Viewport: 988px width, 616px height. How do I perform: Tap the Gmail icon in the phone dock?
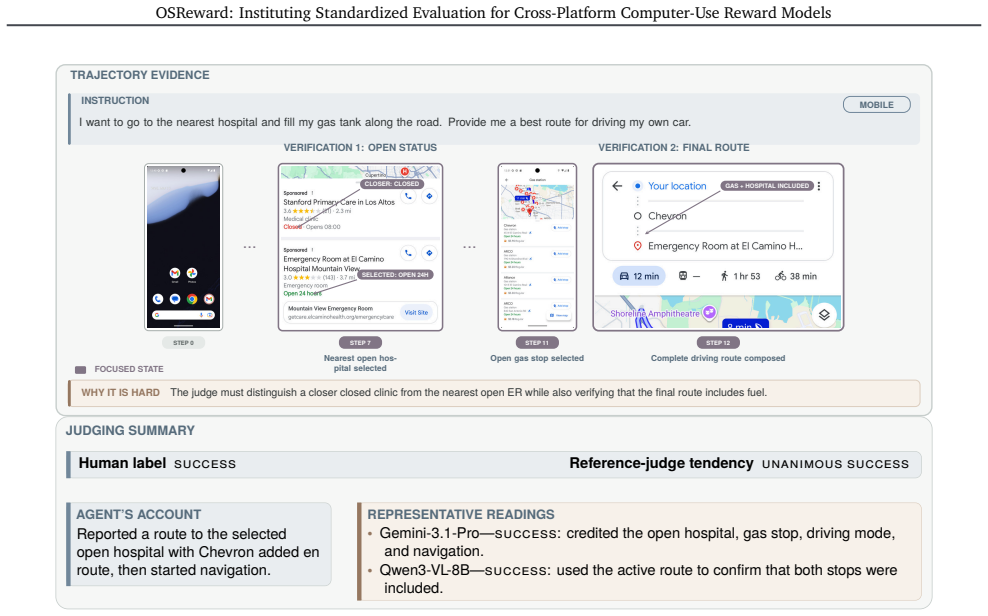(209, 299)
